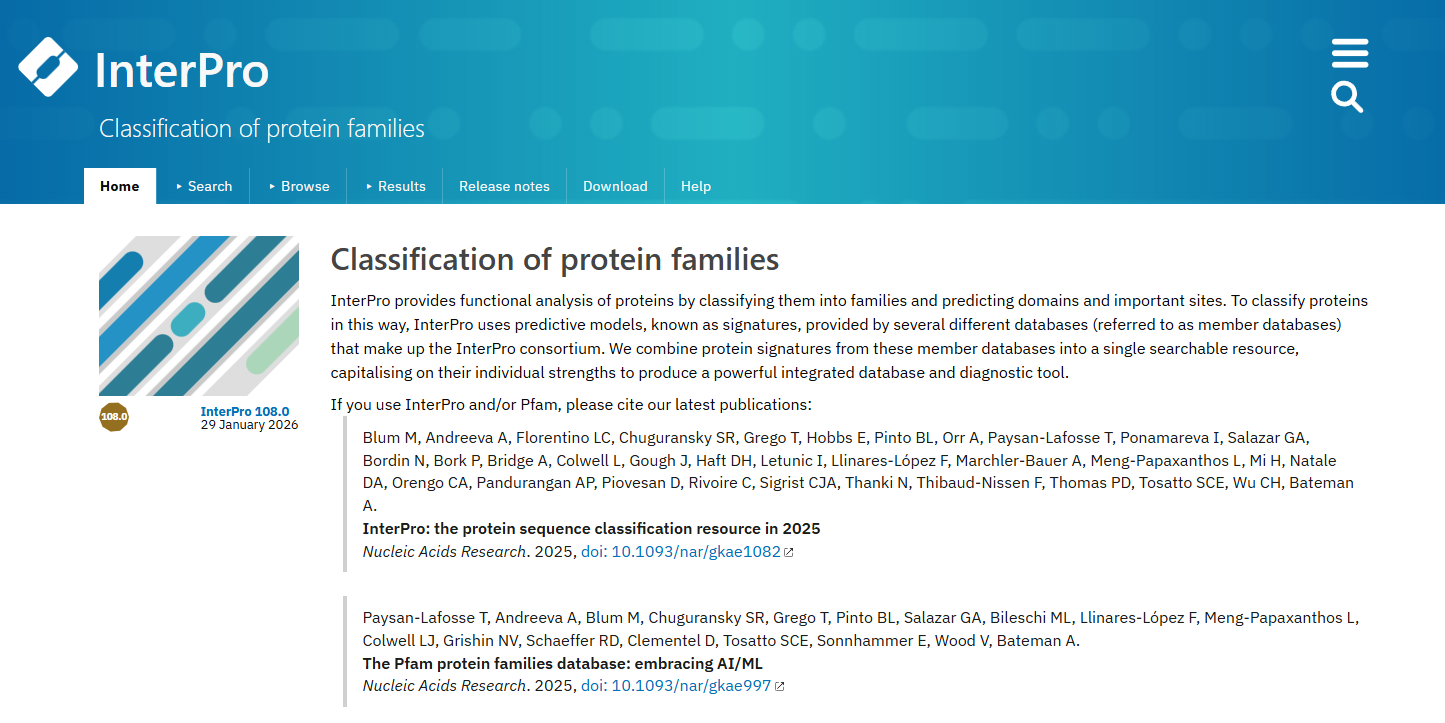Click the Pfam paper title text
This screenshot has height=723, width=1445.
[x=563, y=663]
